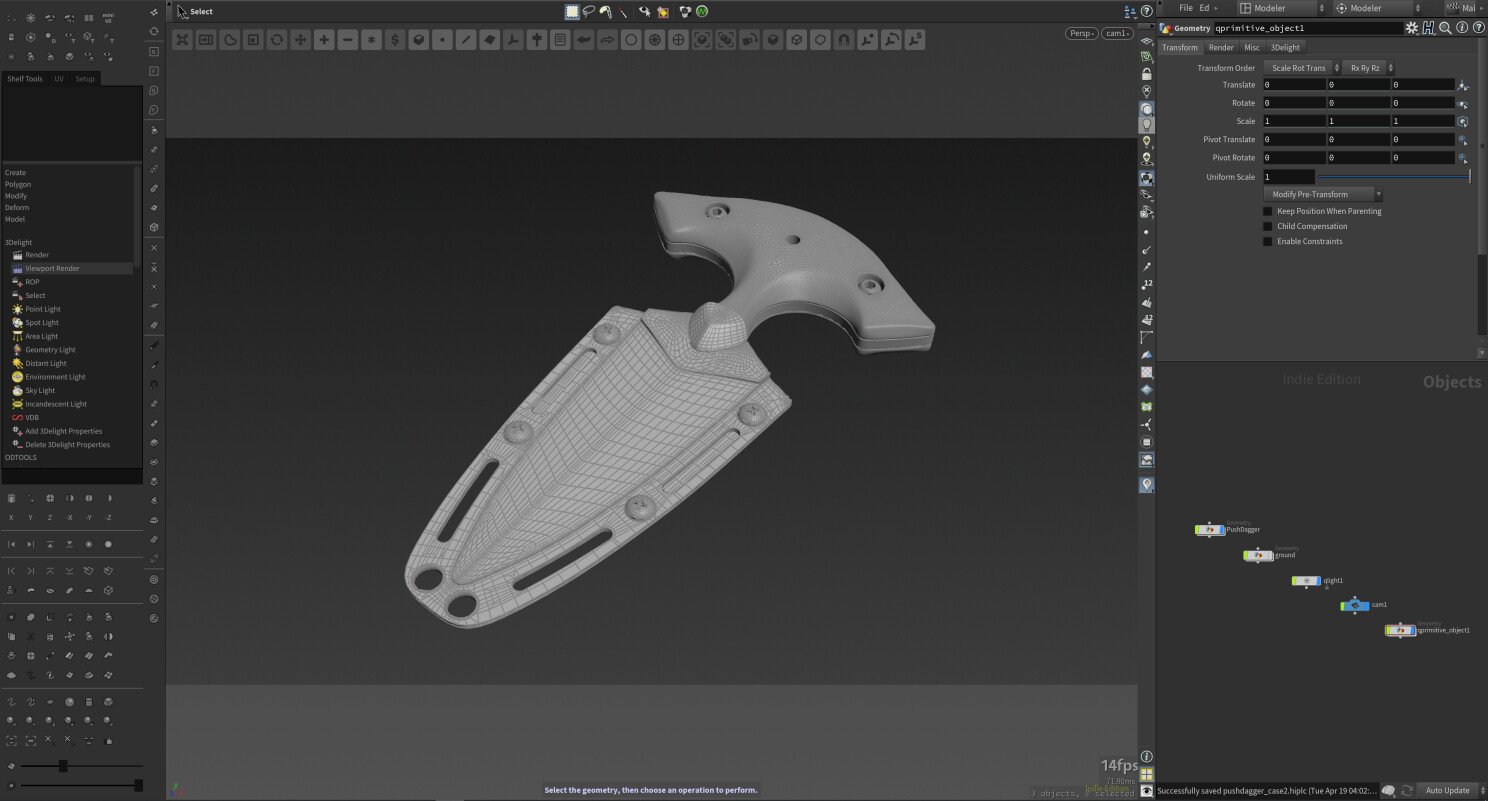Image resolution: width=1488 pixels, height=801 pixels.
Task: Click the Render clapperboard shelf tool
Action: point(31,255)
